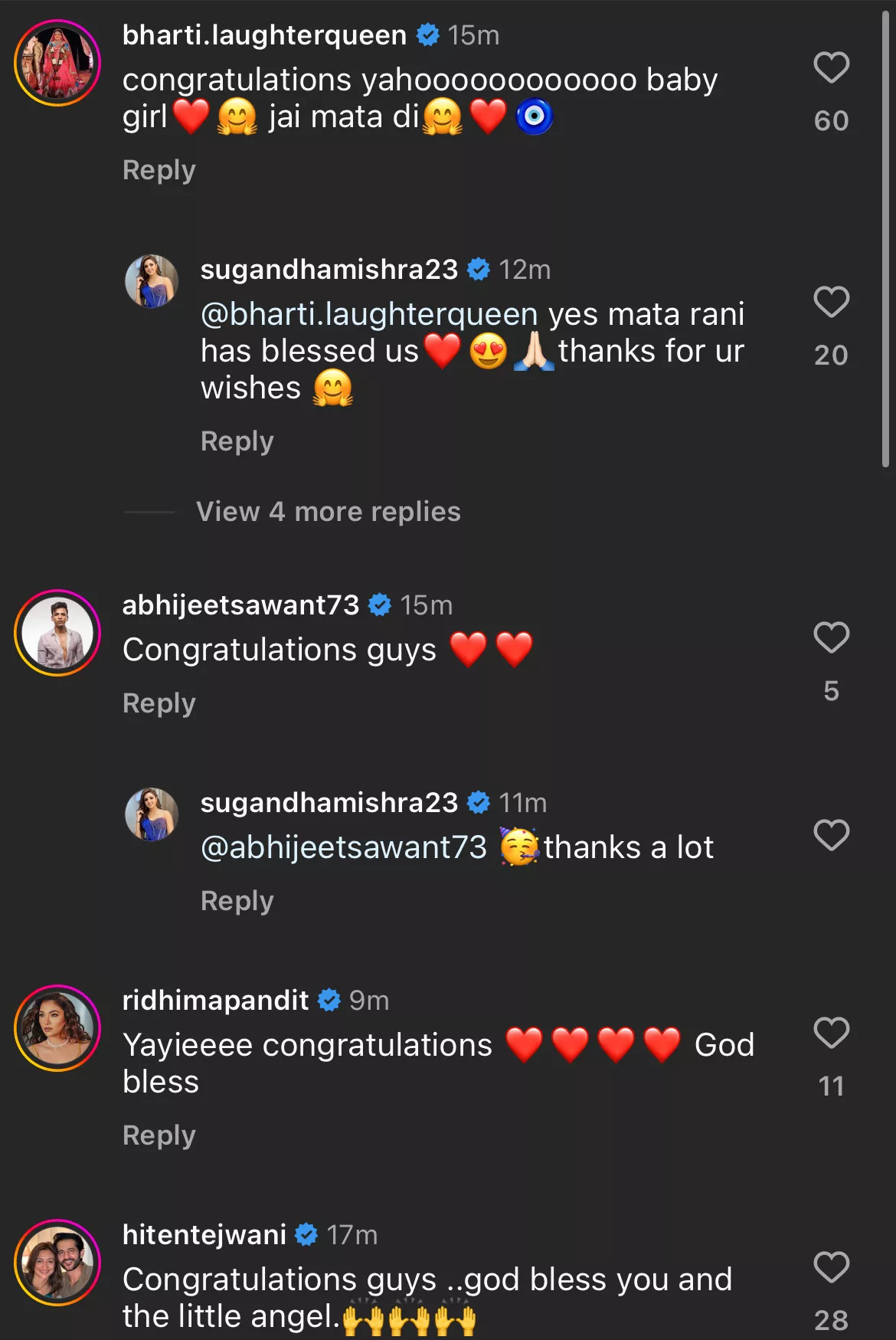Screen dimensions: 896x1340
Task: Open abhijeetsawant73's profile avatar
Action: tap(57, 633)
